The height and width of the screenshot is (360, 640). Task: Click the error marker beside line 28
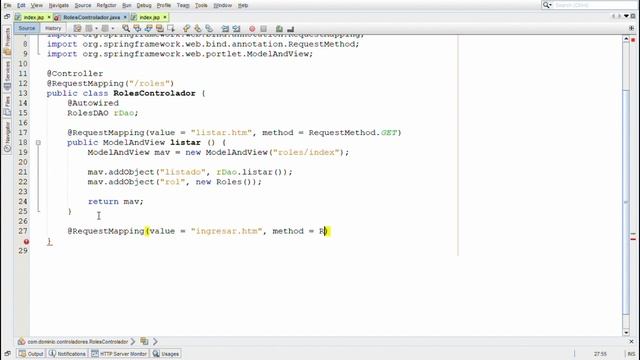[x=26, y=242]
